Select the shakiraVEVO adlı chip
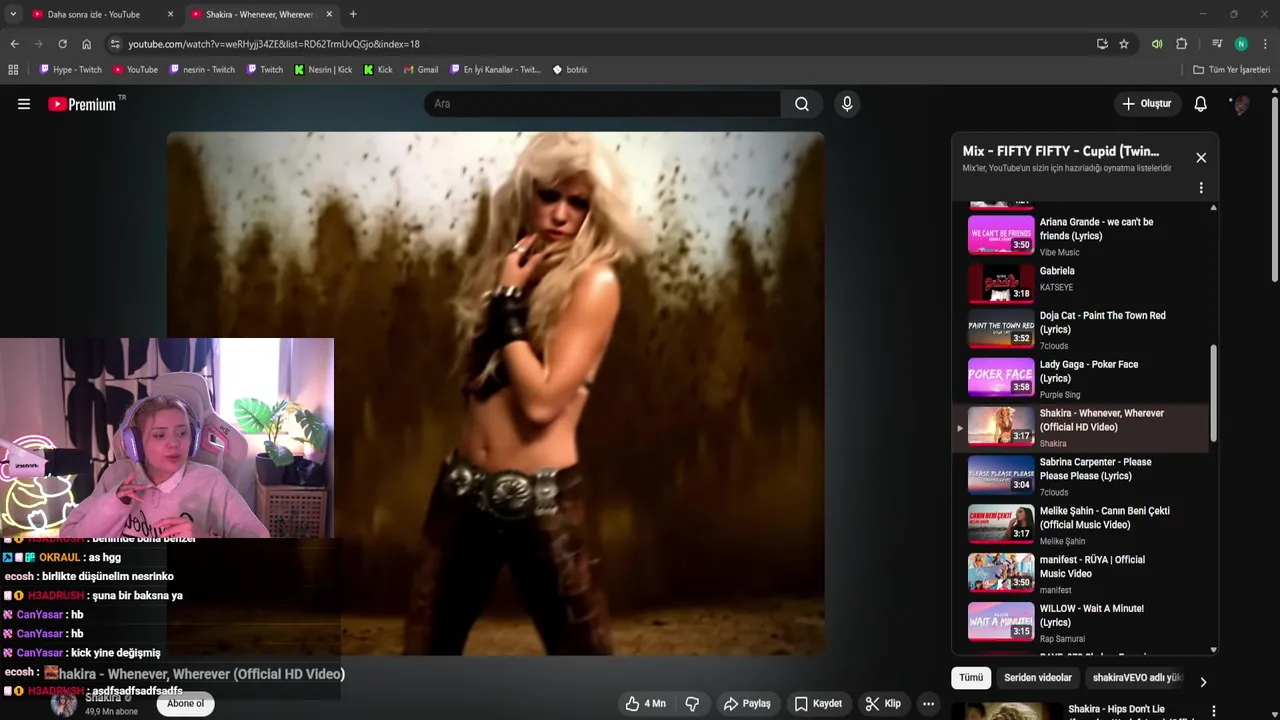This screenshot has width=1280, height=720. click(x=1136, y=678)
